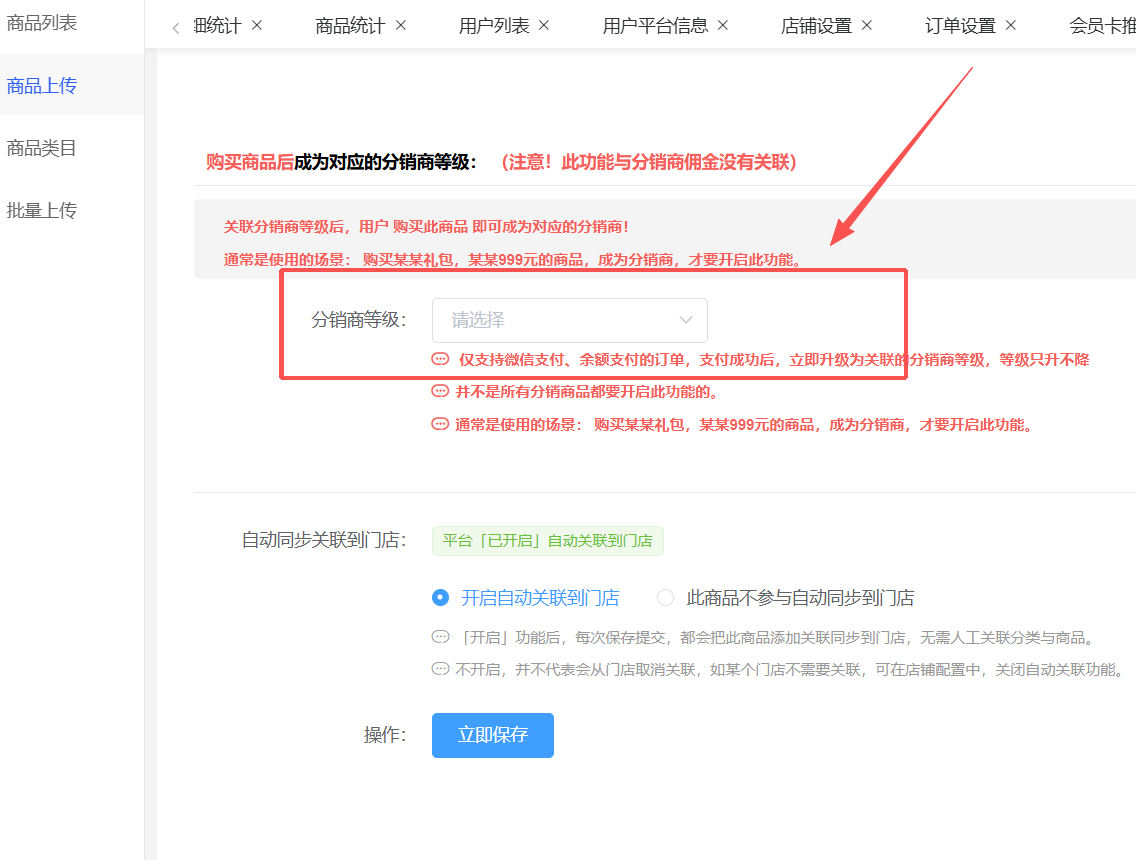1136x860 pixels.
Task: Switch to the 用户列表 tab
Action: point(494,26)
